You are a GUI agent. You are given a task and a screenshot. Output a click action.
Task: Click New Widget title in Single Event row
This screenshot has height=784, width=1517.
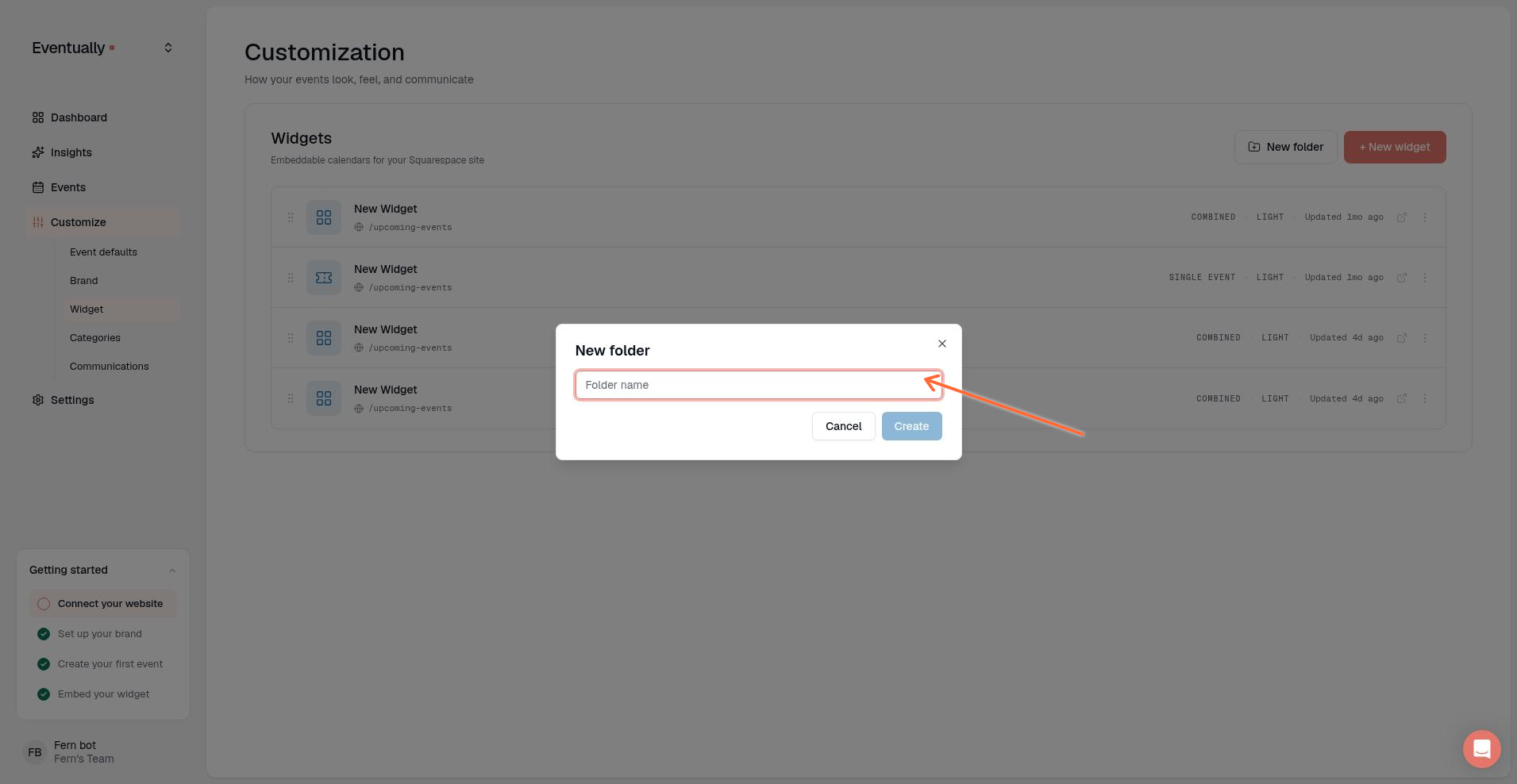click(386, 269)
